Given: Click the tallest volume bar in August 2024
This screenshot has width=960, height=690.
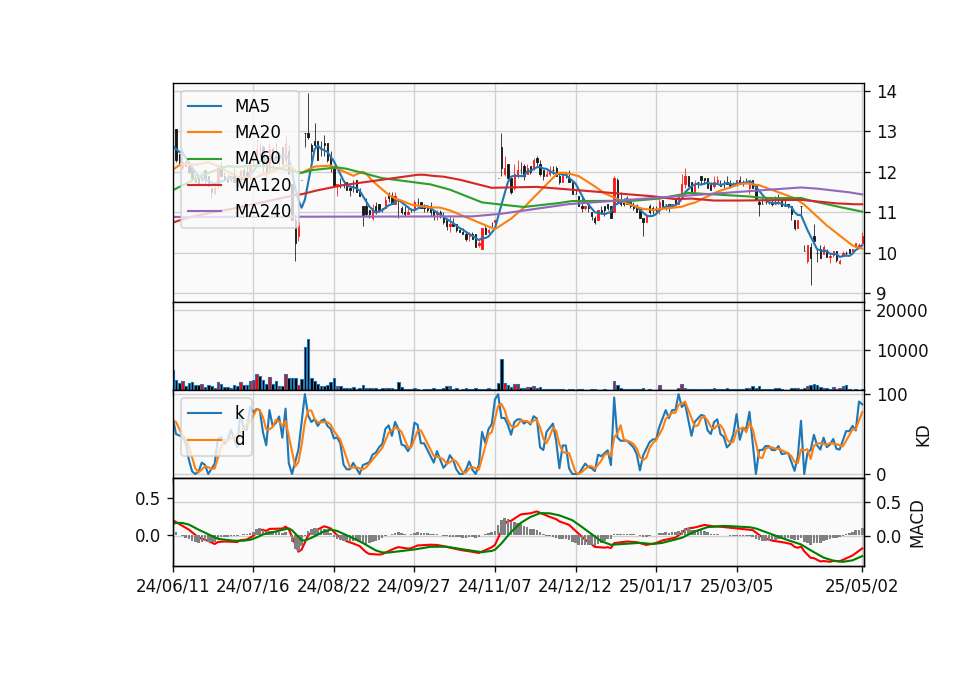Looking at the screenshot, I should click(309, 365).
